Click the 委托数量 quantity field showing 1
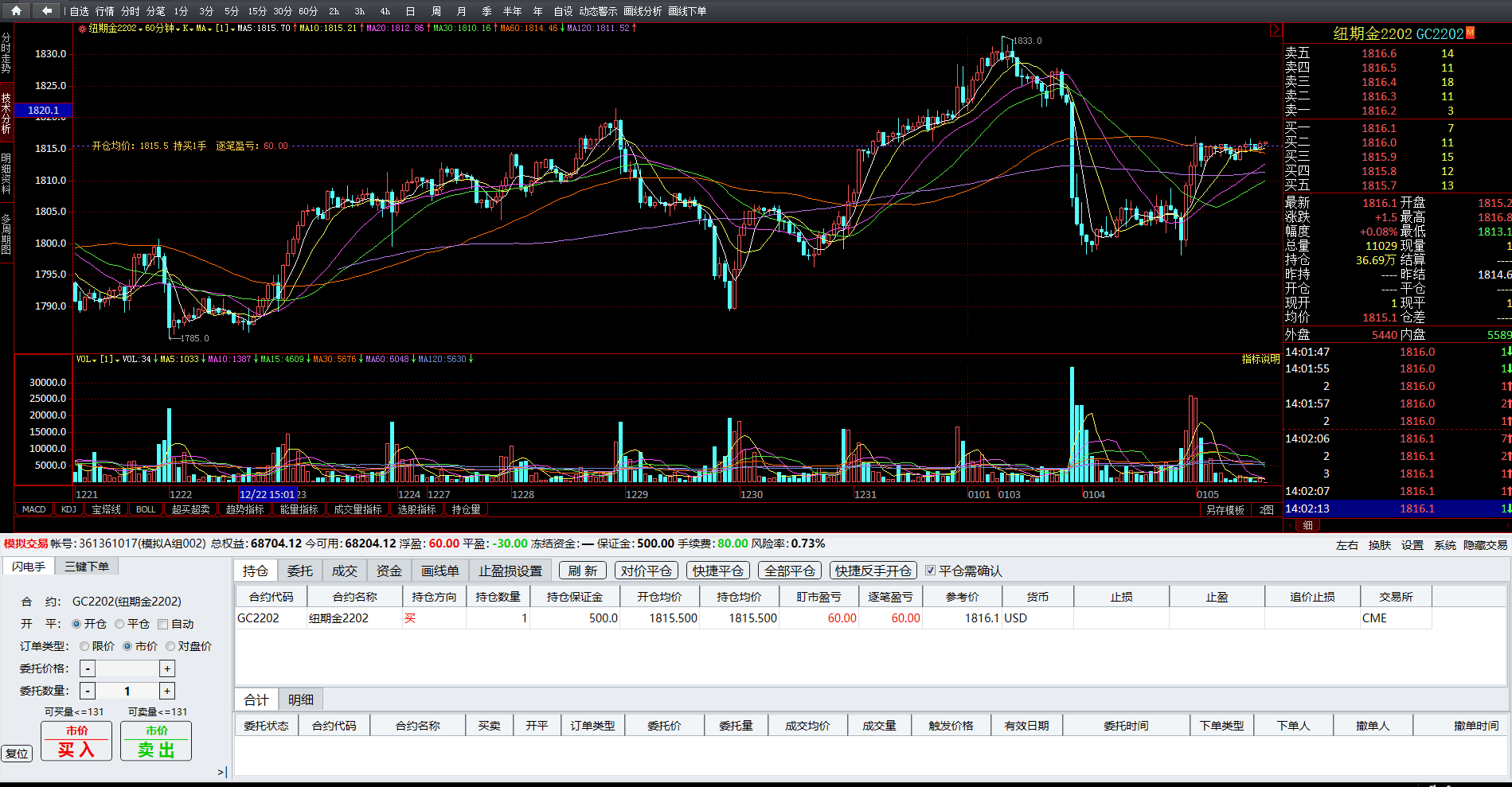The height and width of the screenshot is (787, 1512). (x=127, y=691)
